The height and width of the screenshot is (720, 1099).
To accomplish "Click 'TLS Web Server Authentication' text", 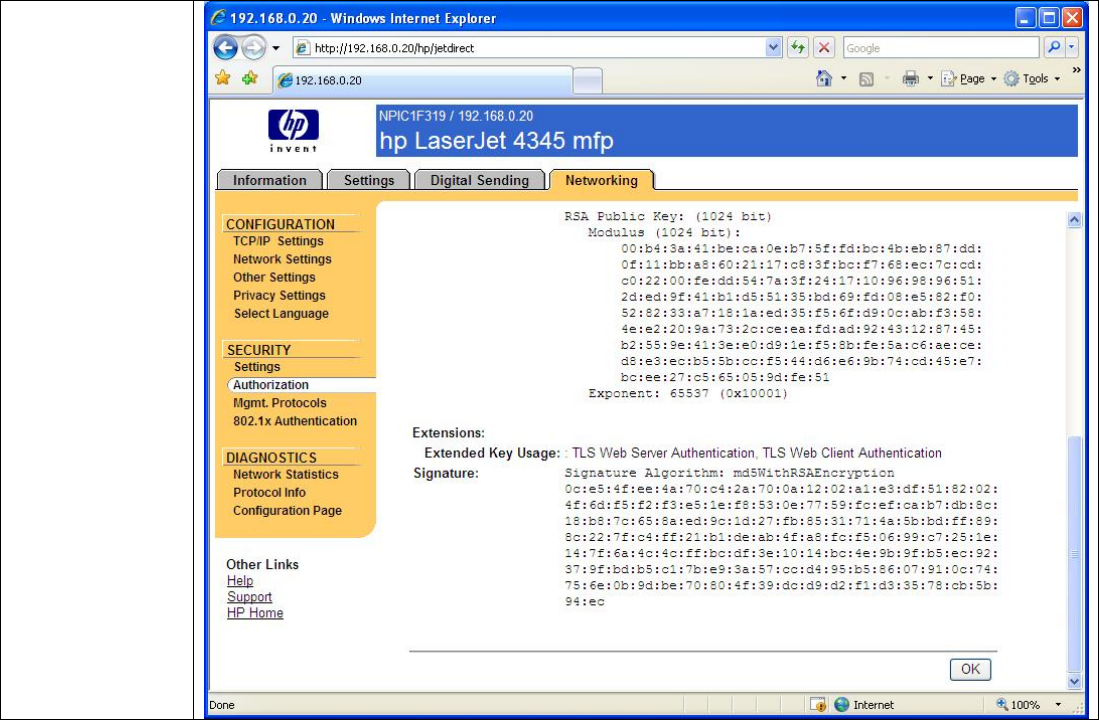I will coord(663,453).
